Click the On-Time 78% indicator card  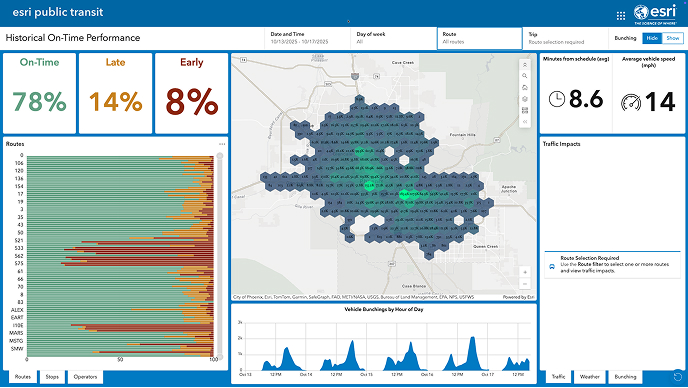pyautogui.click(x=39, y=93)
